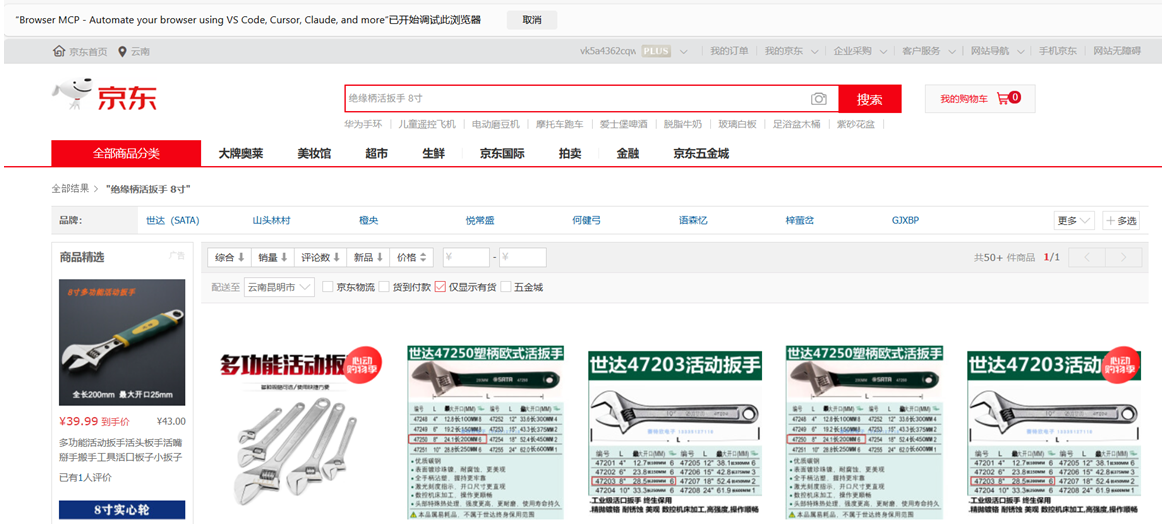Tick the 五金城 checkbox
Screen dimensions: 1162x524
(x=505, y=287)
